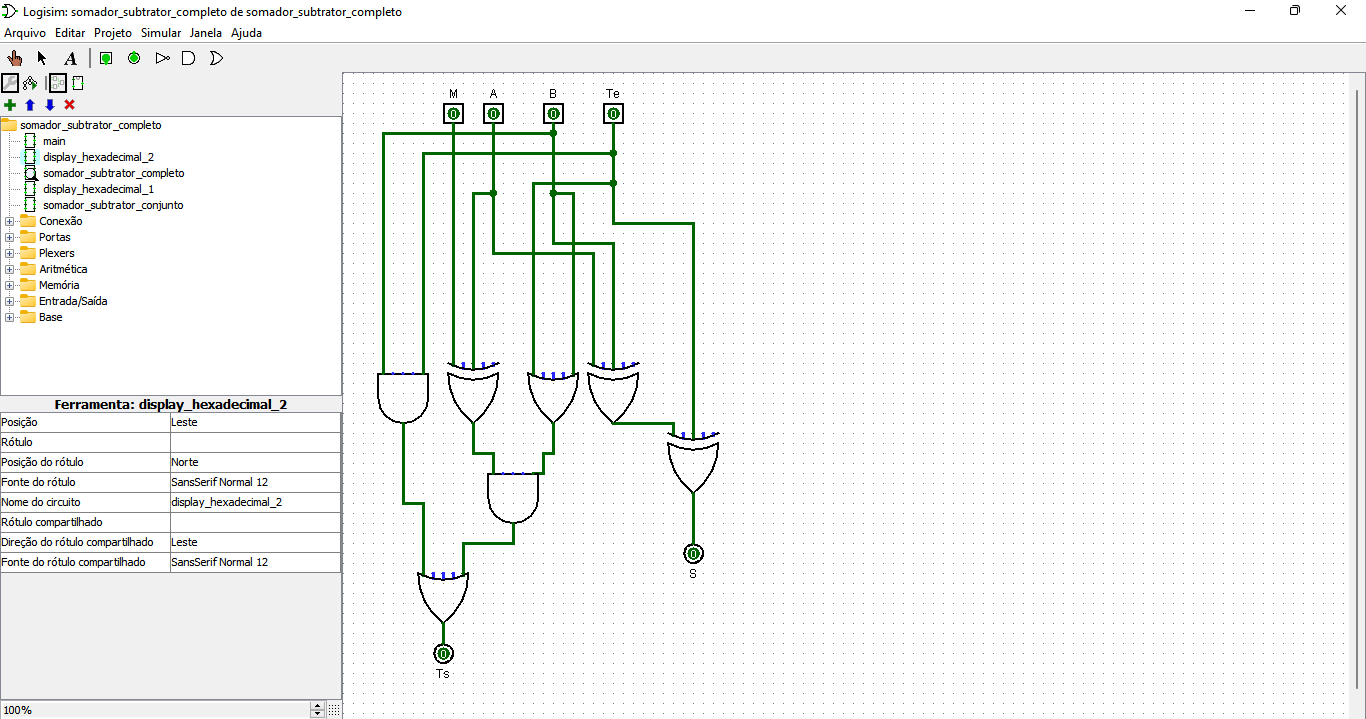Select display_hexadecimal_2 circuit in tree
The image size is (1366, 719).
coord(98,157)
